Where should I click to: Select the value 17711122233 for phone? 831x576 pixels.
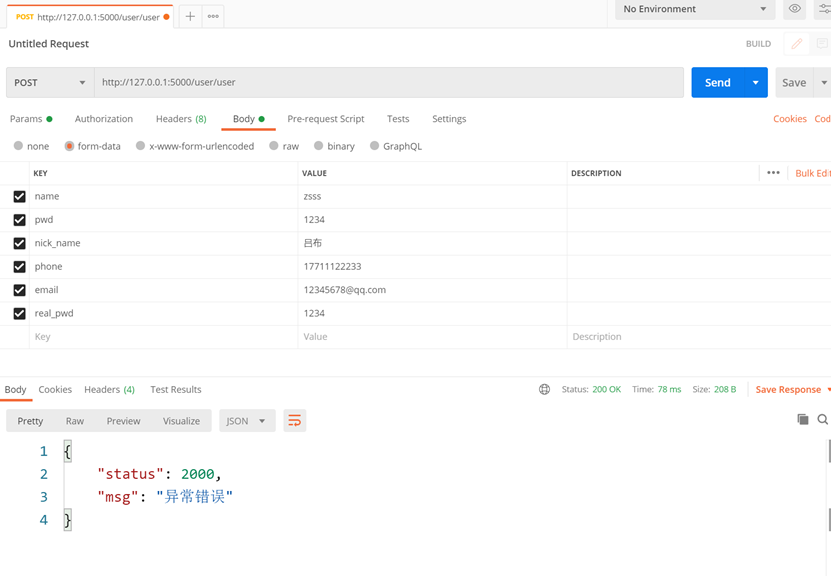[x=332, y=267]
